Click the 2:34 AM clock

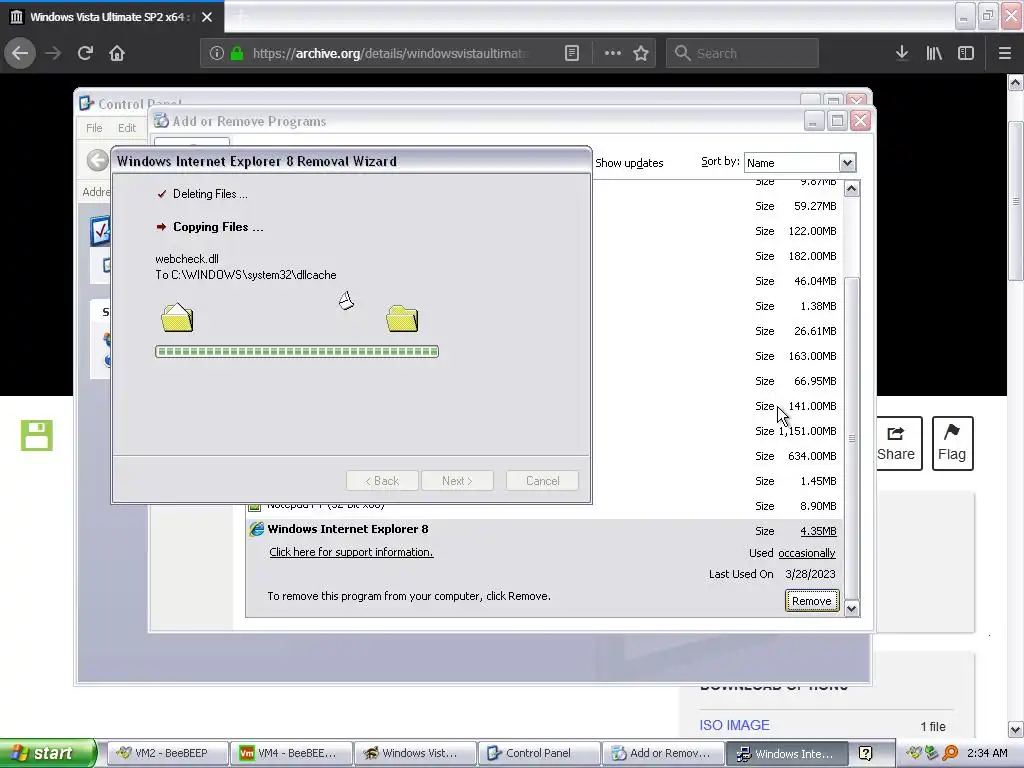tap(987, 754)
